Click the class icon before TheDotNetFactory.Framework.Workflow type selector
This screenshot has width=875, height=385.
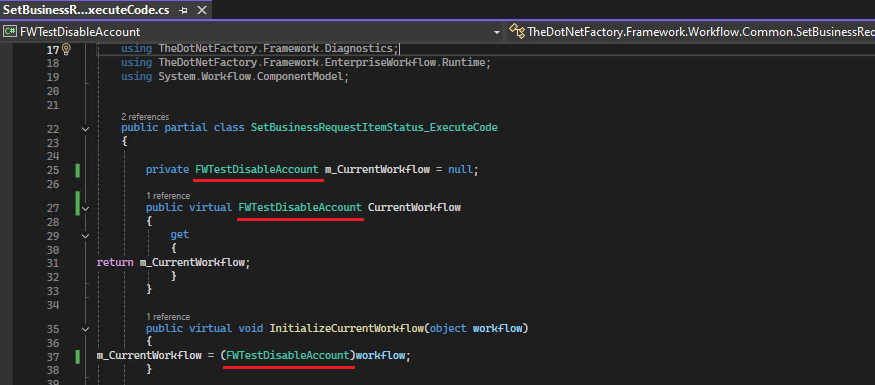(x=517, y=31)
